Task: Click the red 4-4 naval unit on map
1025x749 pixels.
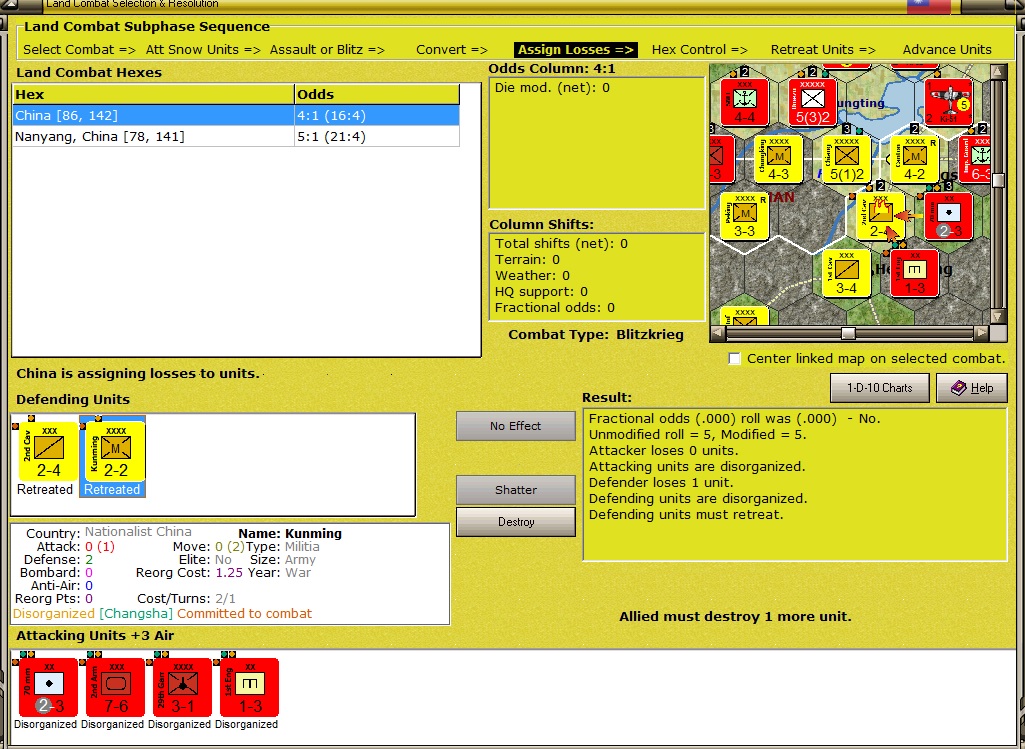Action: click(x=744, y=101)
